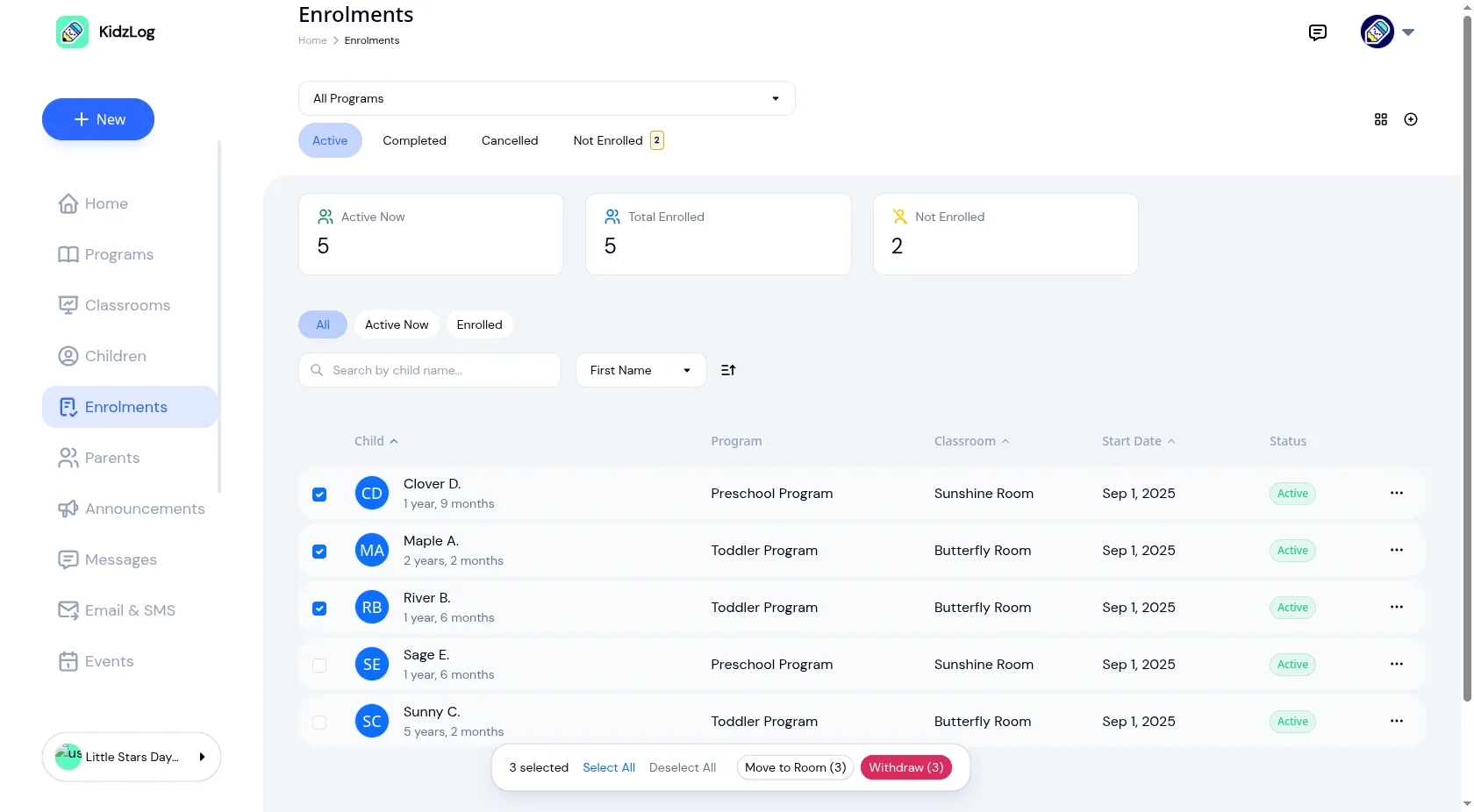Screen dimensions: 1474x812
Task: Uncheck the Clover D. checkbox
Action: coord(319,495)
